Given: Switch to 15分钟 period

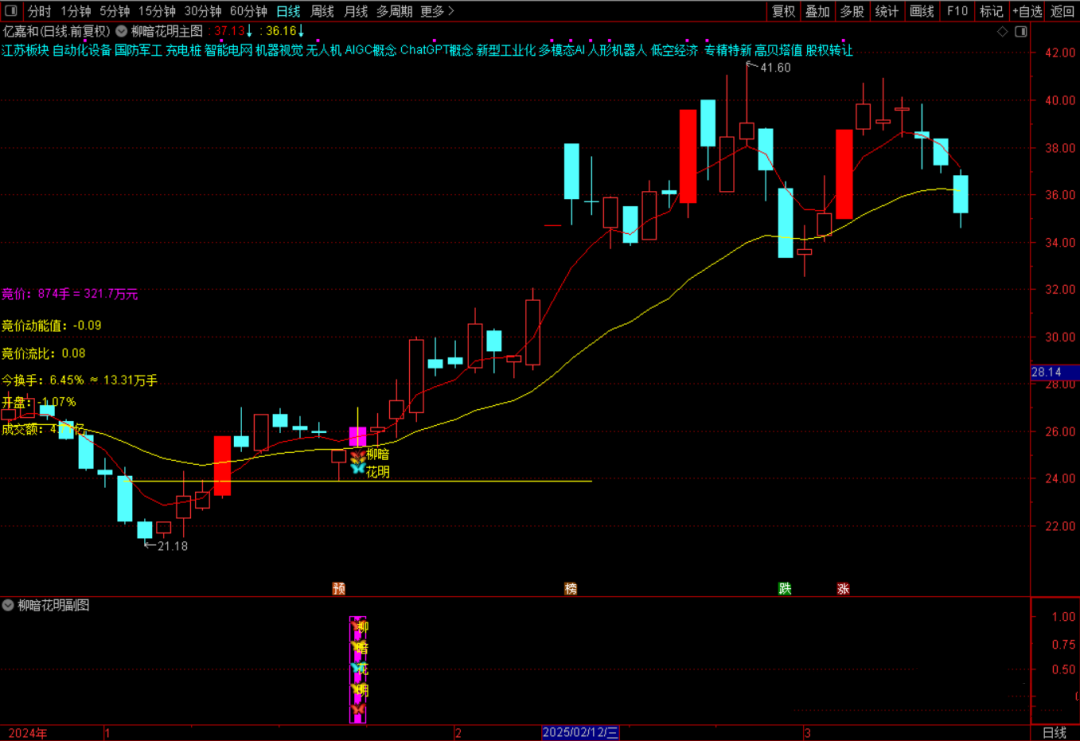Looking at the screenshot, I should 156,11.
